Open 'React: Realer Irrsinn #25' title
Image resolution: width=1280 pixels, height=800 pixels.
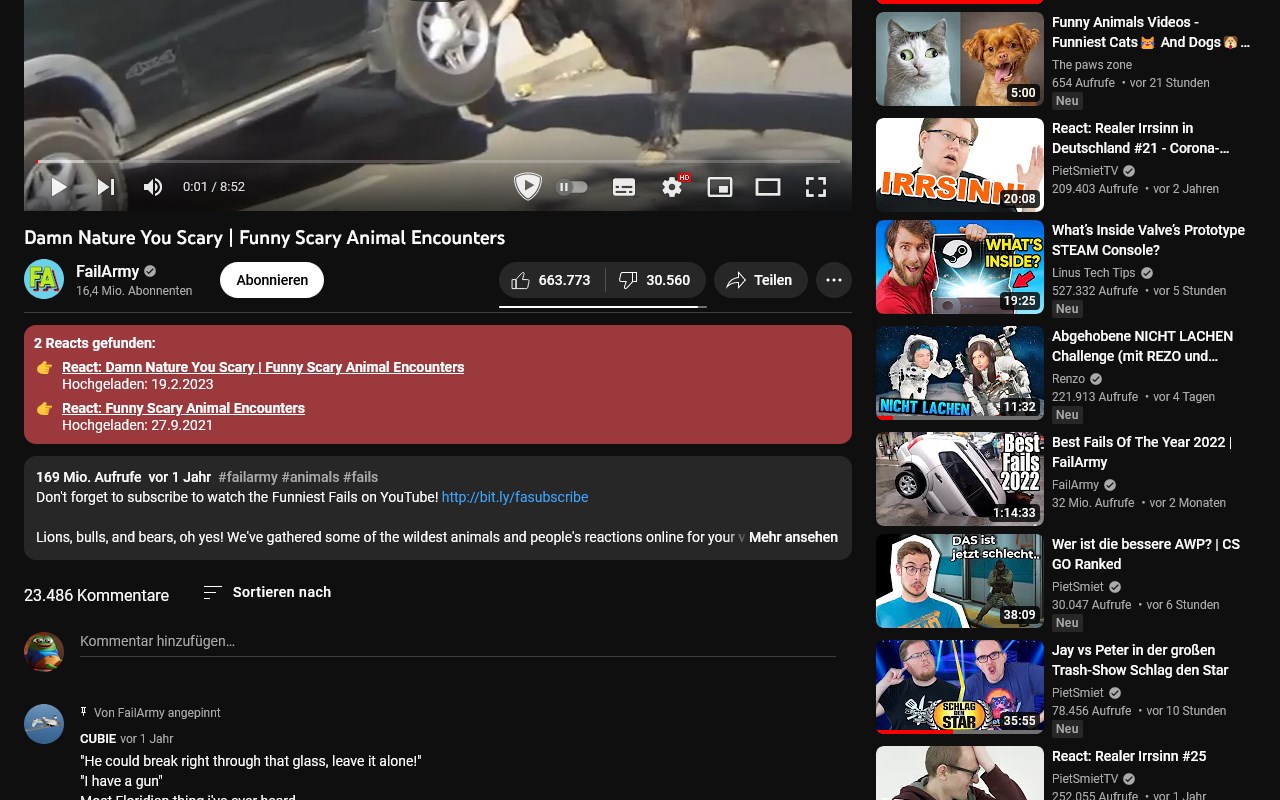(1129, 756)
